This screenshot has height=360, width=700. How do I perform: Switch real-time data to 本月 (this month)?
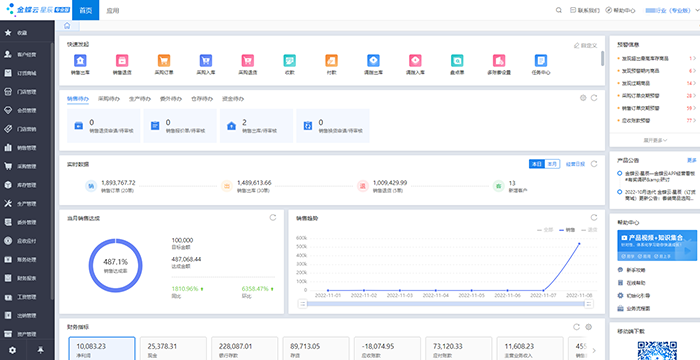coord(552,164)
